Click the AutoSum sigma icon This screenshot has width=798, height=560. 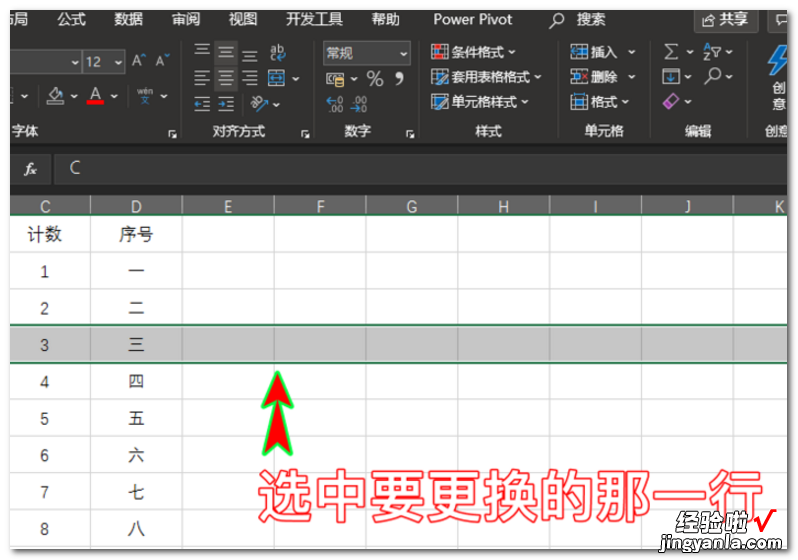[x=671, y=51]
